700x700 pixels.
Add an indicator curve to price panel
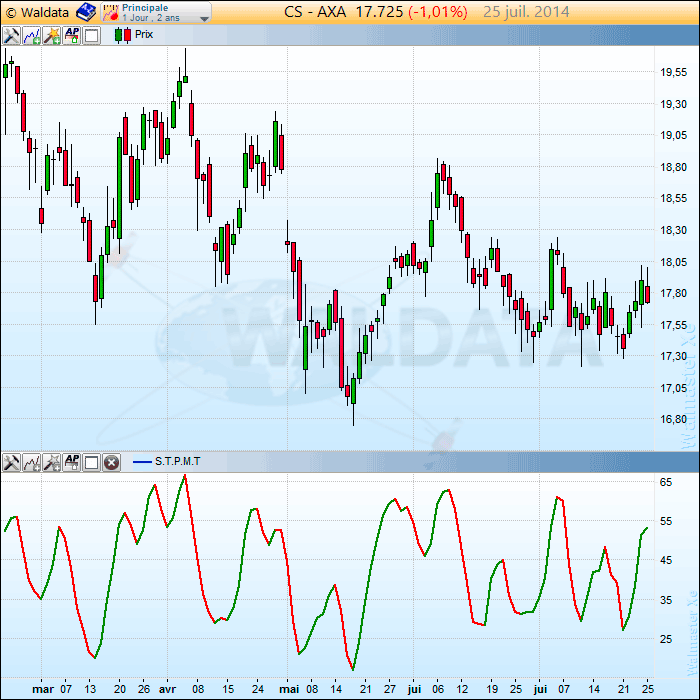(x=31, y=35)
